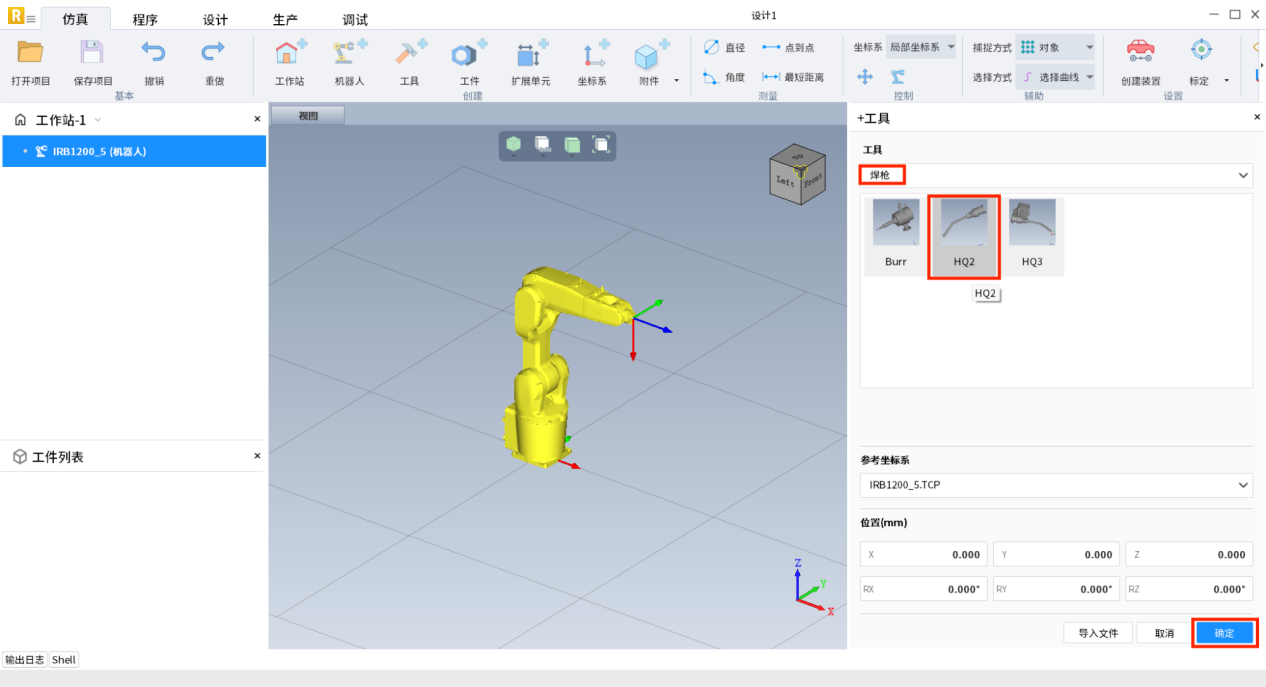Click the 确定 confirm button
The width and height of the screenshot is (1266, 687).
click(1224, 633)
